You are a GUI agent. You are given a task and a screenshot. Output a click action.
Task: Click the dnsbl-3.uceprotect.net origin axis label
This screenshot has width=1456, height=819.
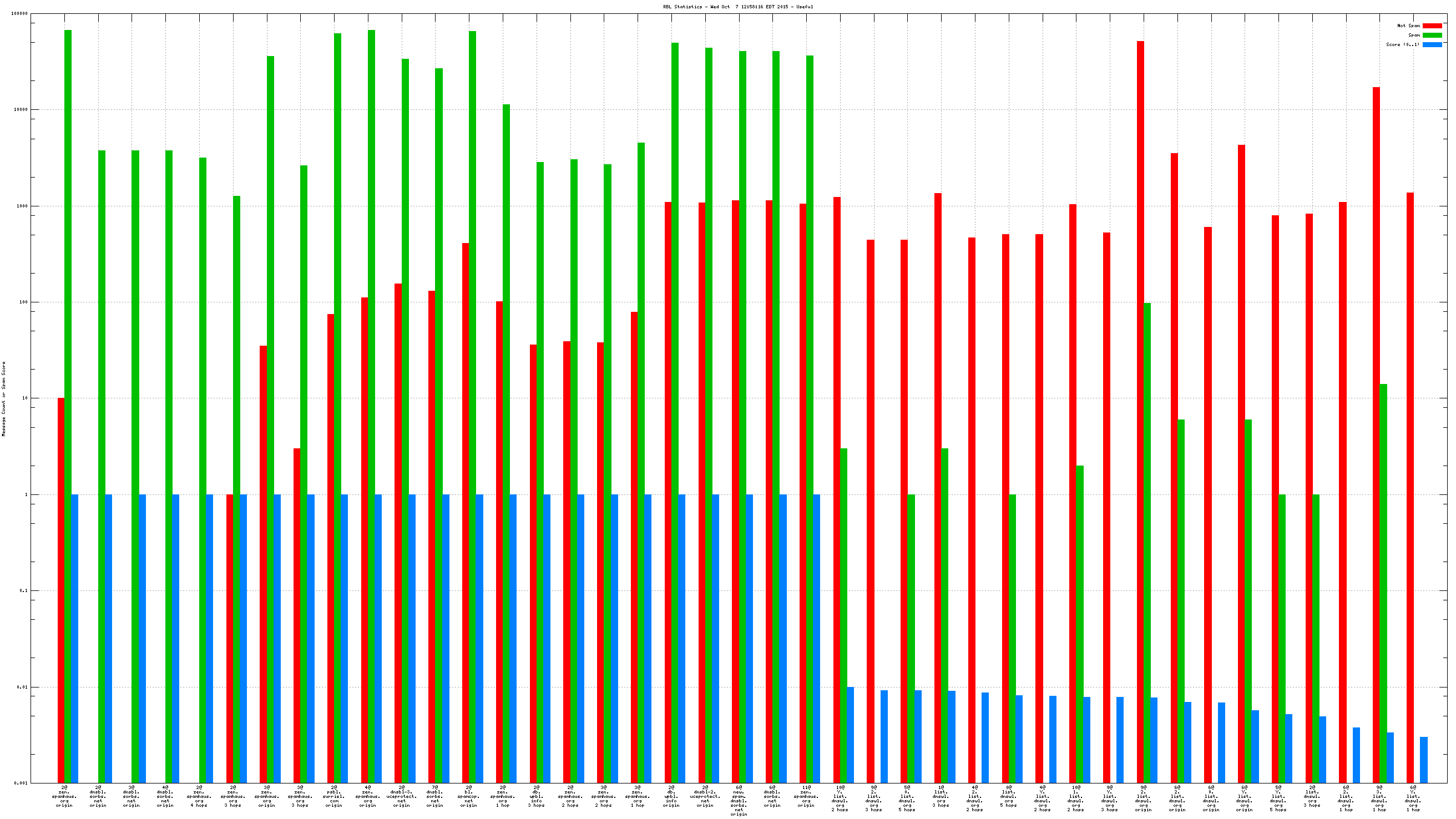click(x=401, y=796)
